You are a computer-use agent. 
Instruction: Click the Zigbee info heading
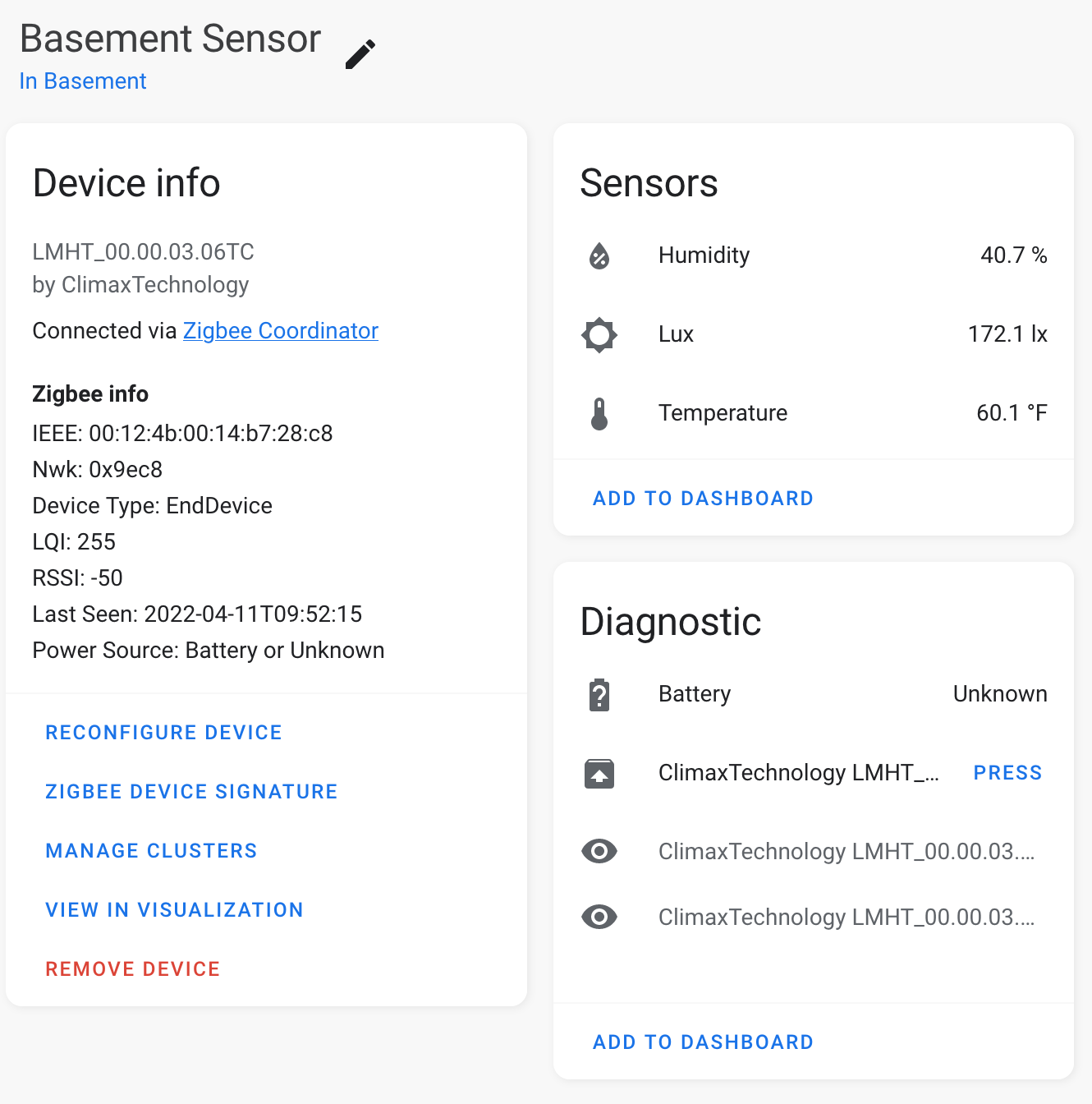tap(90, 394)
